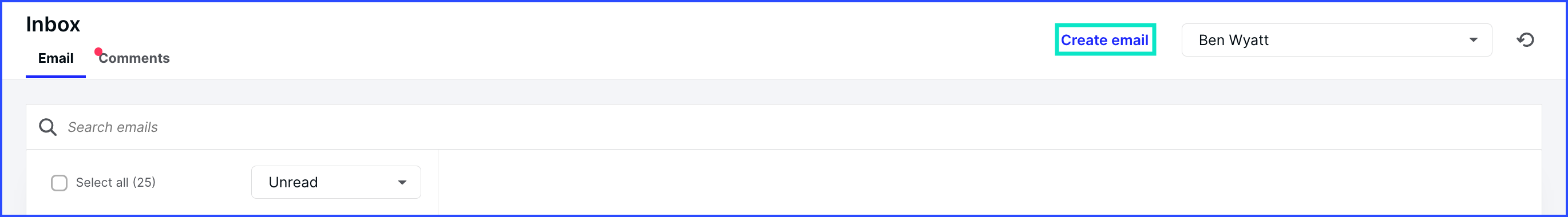Click the caret arrow in Unread filter
This screenshot has height=217, width=1568.
coord(402,182)
